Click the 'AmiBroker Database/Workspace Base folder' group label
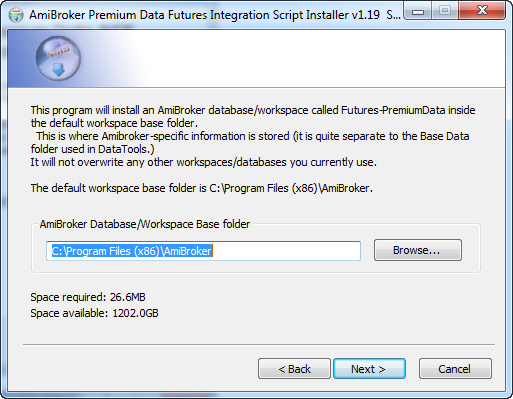The height and width of the screenshot is (399, 513). click(145, 224)
